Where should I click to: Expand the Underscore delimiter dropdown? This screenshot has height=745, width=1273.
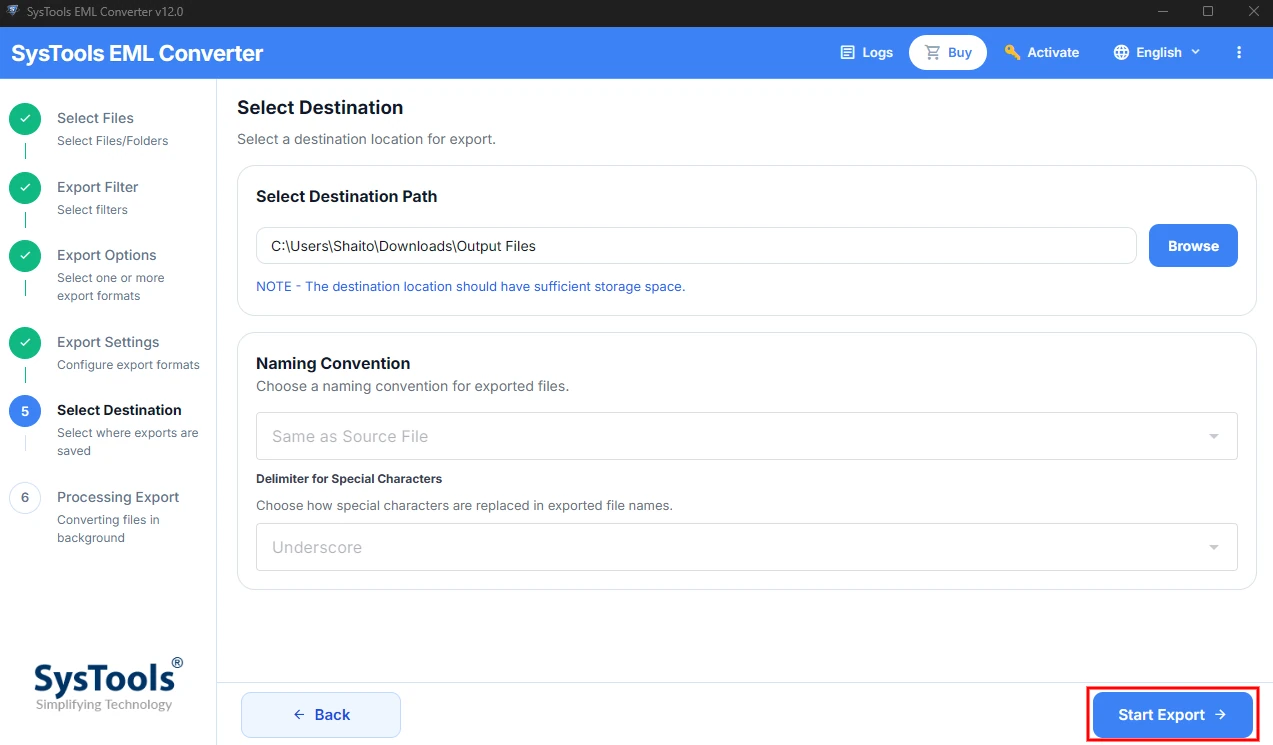point(746,547)
